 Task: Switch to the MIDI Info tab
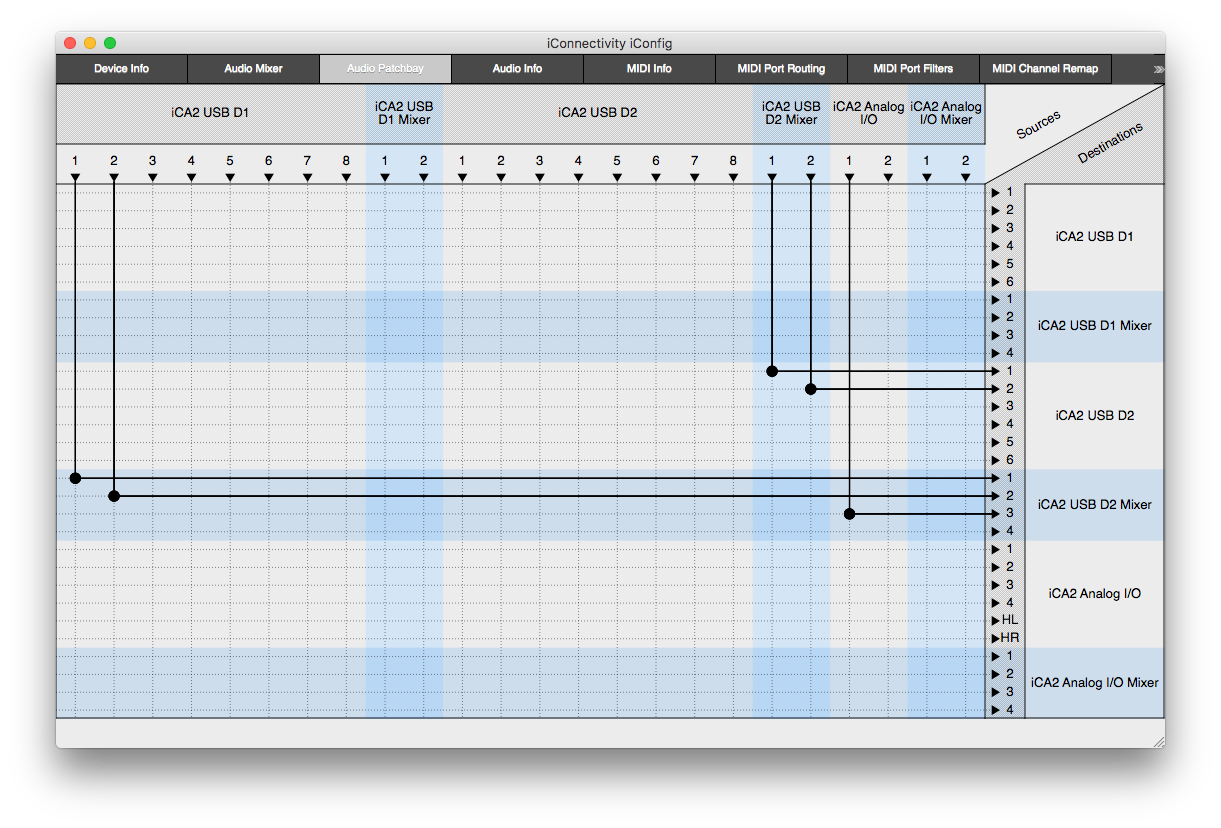tap(650, 69)
